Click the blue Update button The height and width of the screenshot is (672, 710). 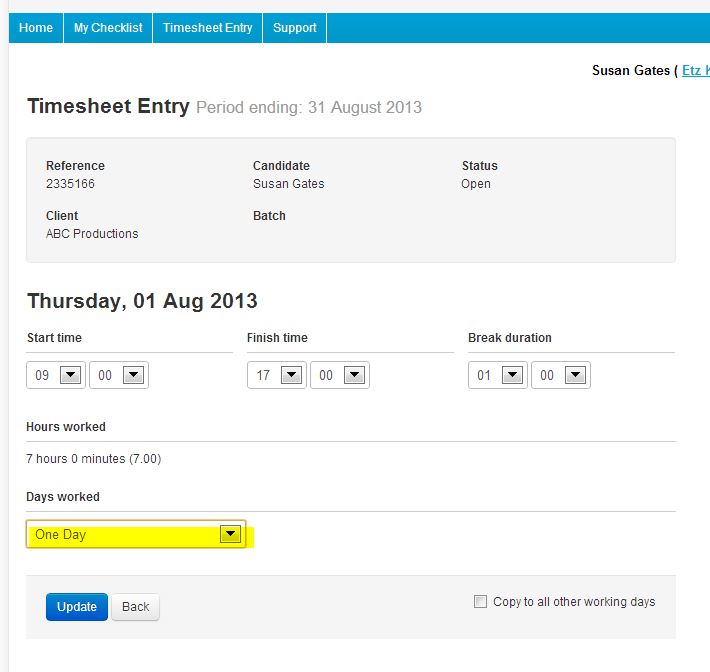[x=77, y=607]
